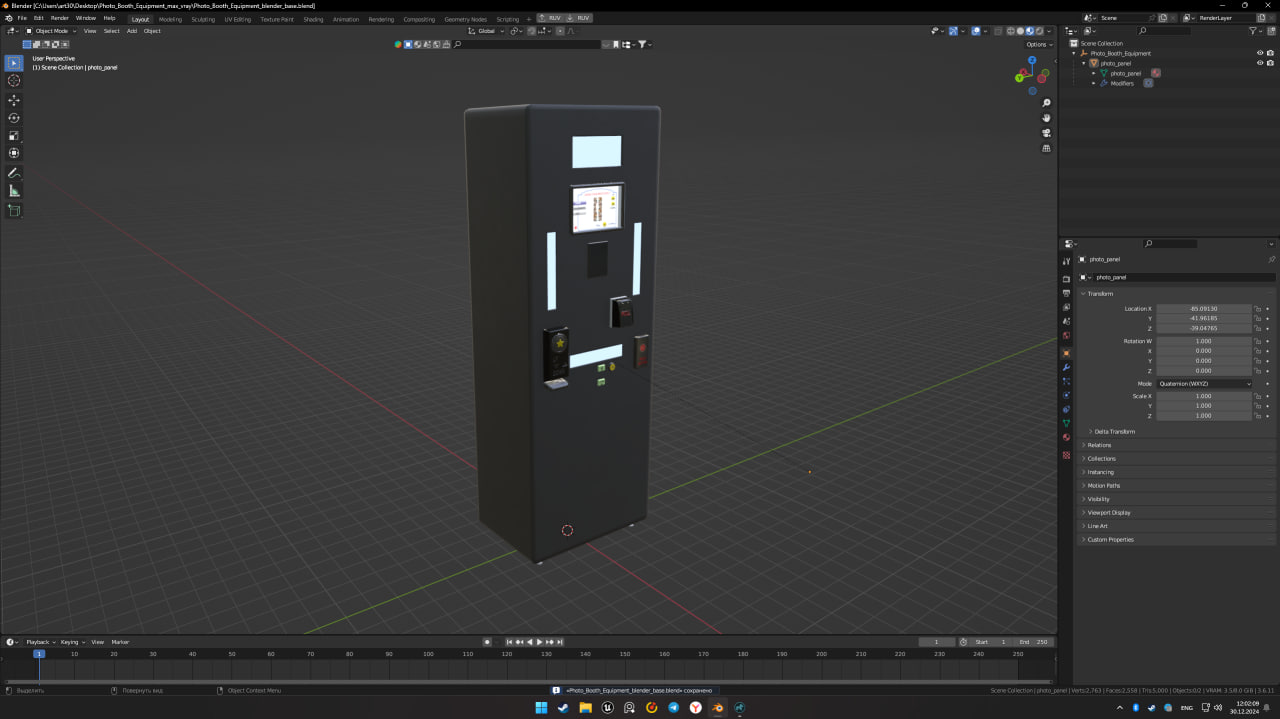The image size is (1280, 719).
Task: Open the viewport Add menu
Action: click(131, 31)
